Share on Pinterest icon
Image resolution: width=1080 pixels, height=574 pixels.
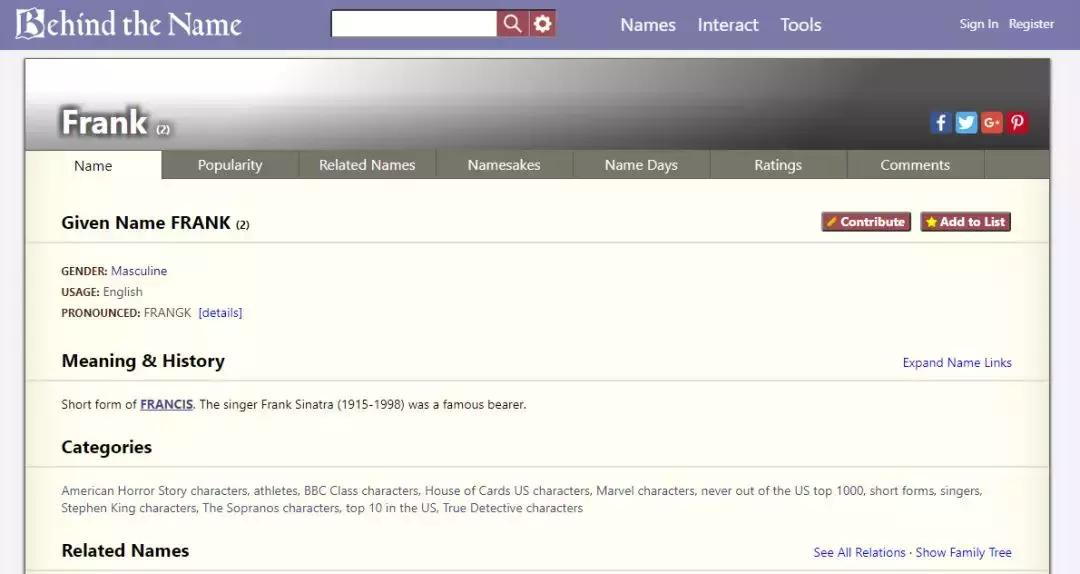pyautogui.click(x=1017, y=123)
